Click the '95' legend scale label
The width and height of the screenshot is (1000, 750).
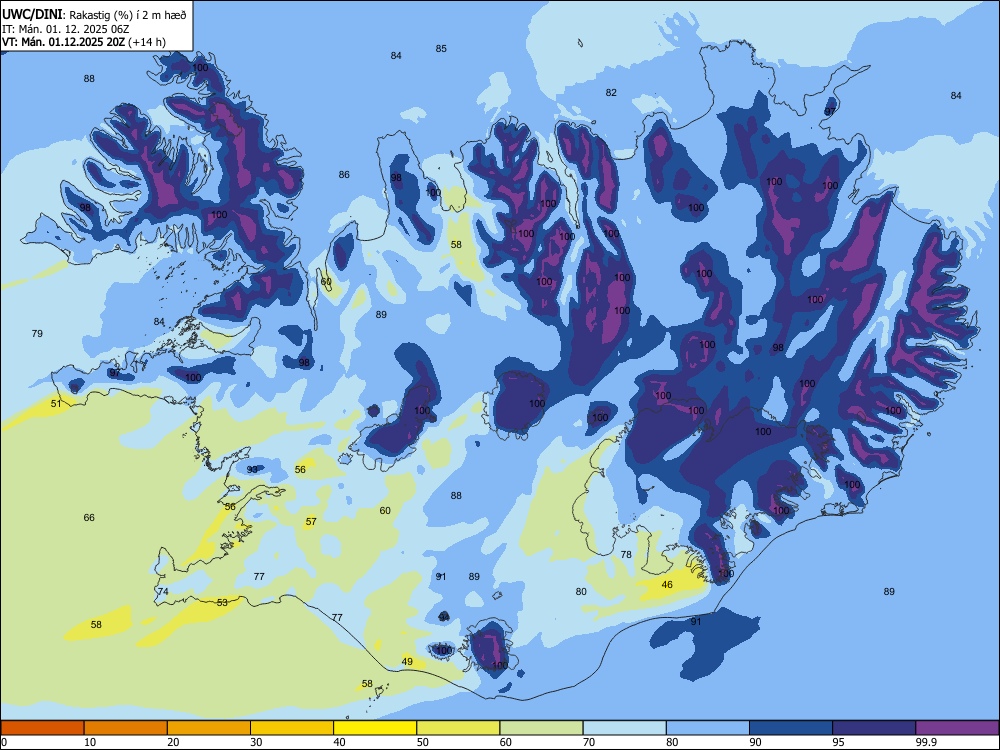tap(839, 742)
